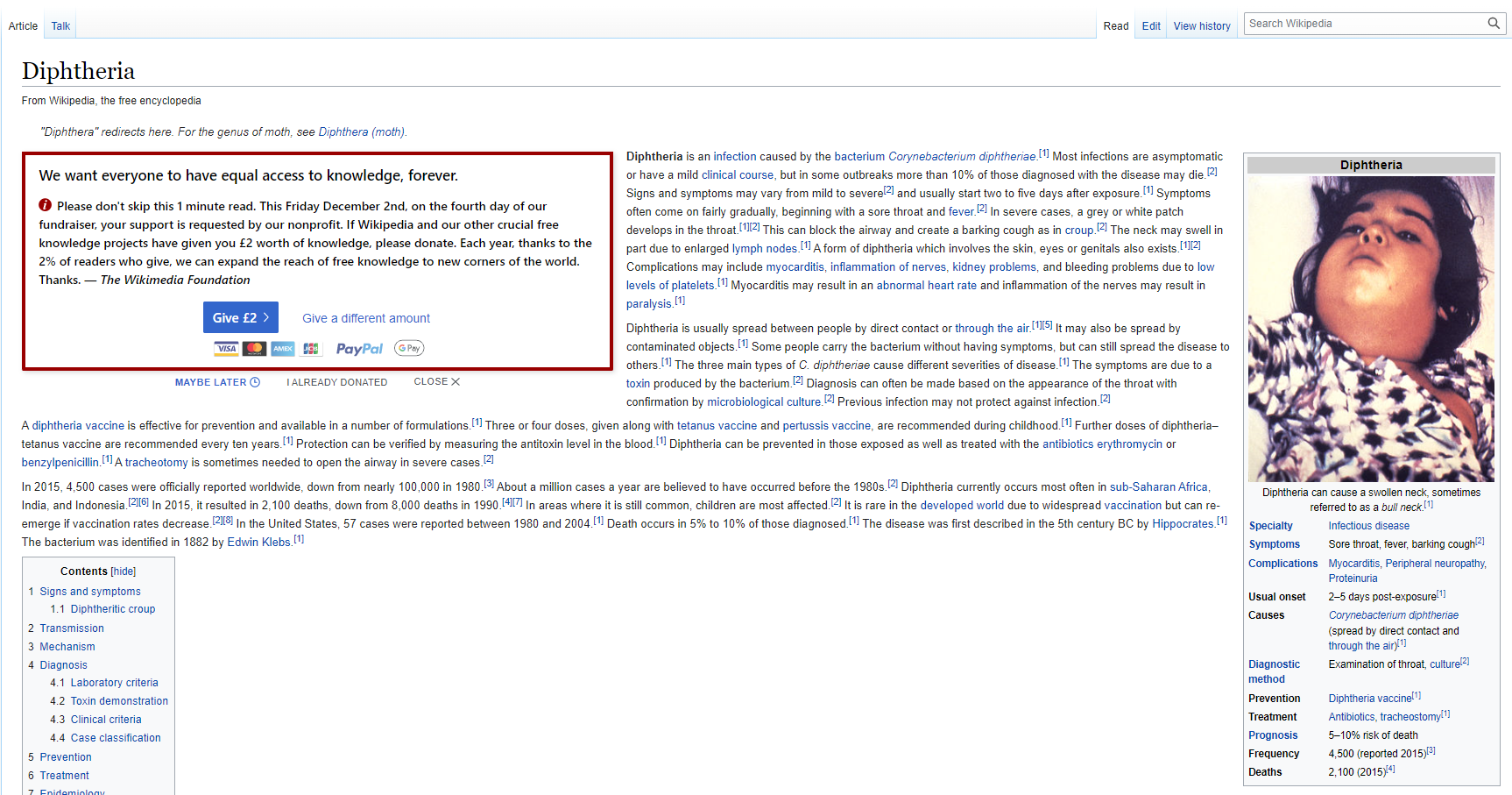Jump to Case classification subsection
The image size is (1512, 795).
point(116,738)
